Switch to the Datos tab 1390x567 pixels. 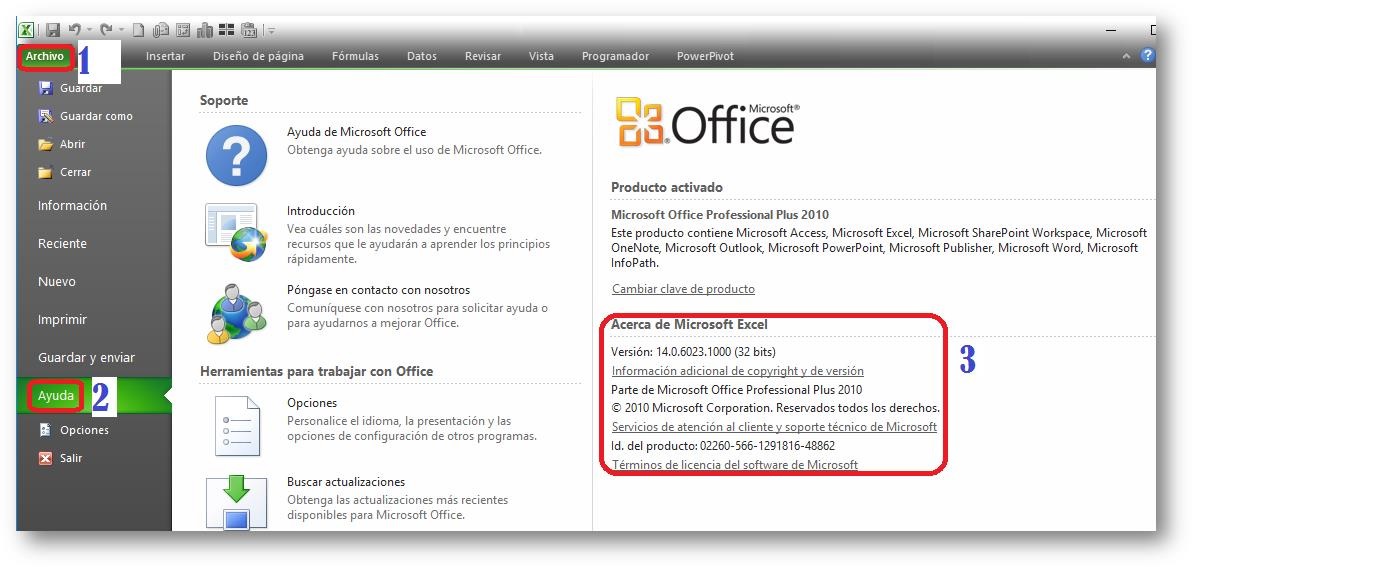click(x=422, y=56)
